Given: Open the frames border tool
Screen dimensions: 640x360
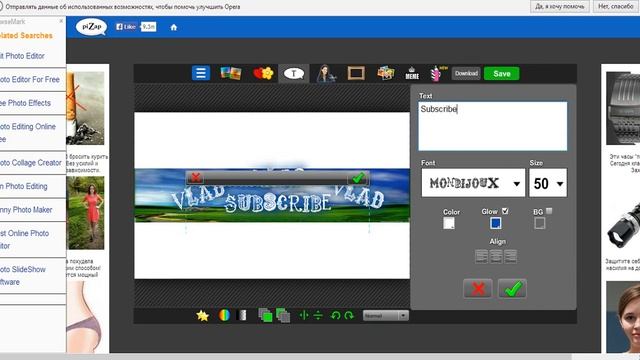Looking at the screenshot, I should 356,73.
